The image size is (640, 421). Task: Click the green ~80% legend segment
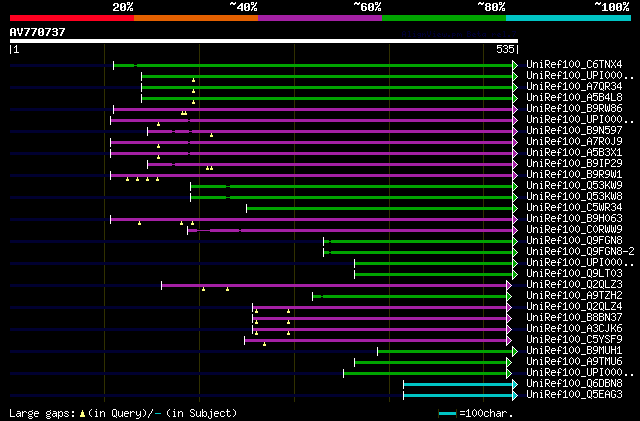tap(444, 18)
